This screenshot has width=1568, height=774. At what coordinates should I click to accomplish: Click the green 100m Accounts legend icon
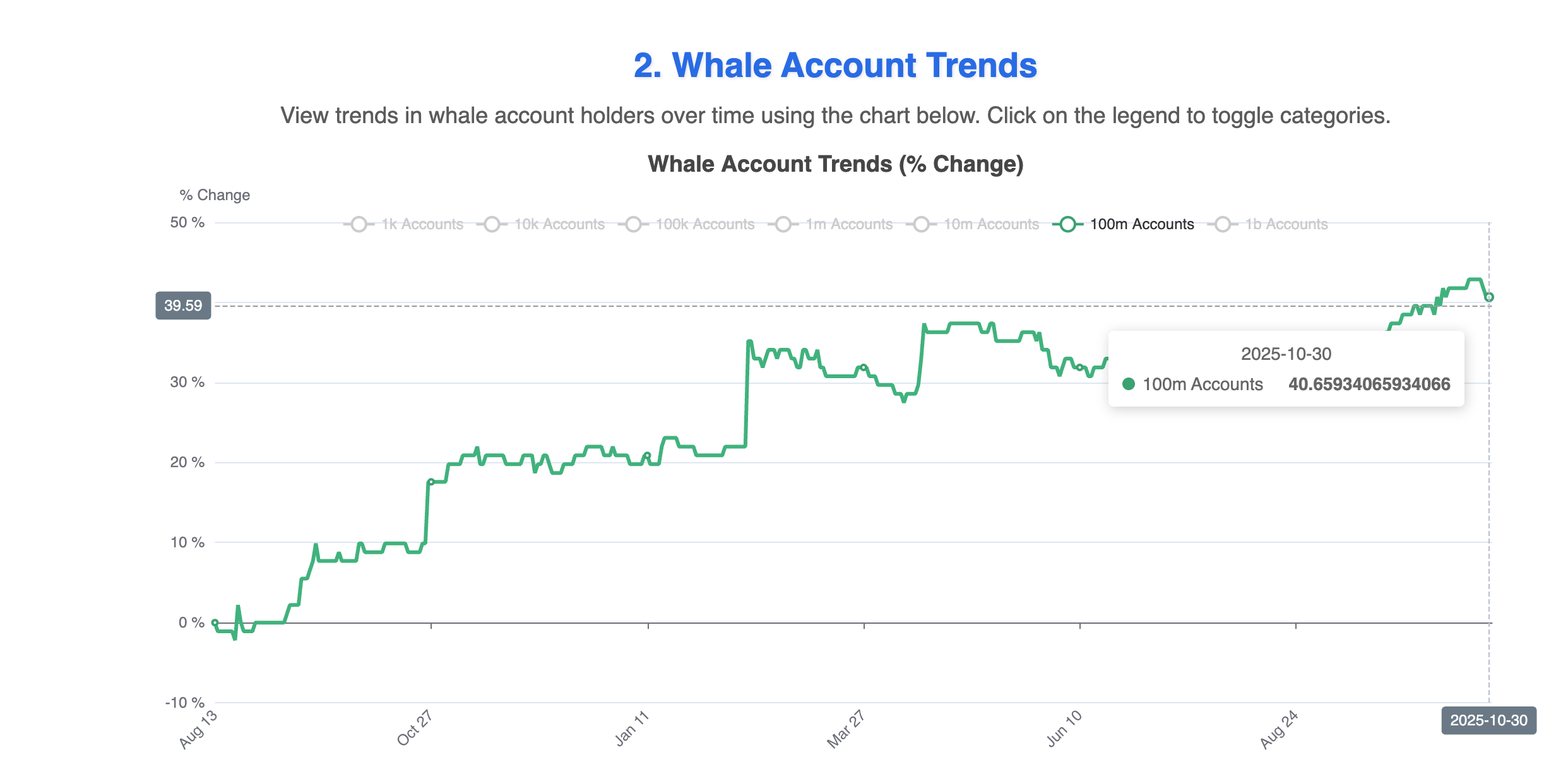pos(1067,223)
